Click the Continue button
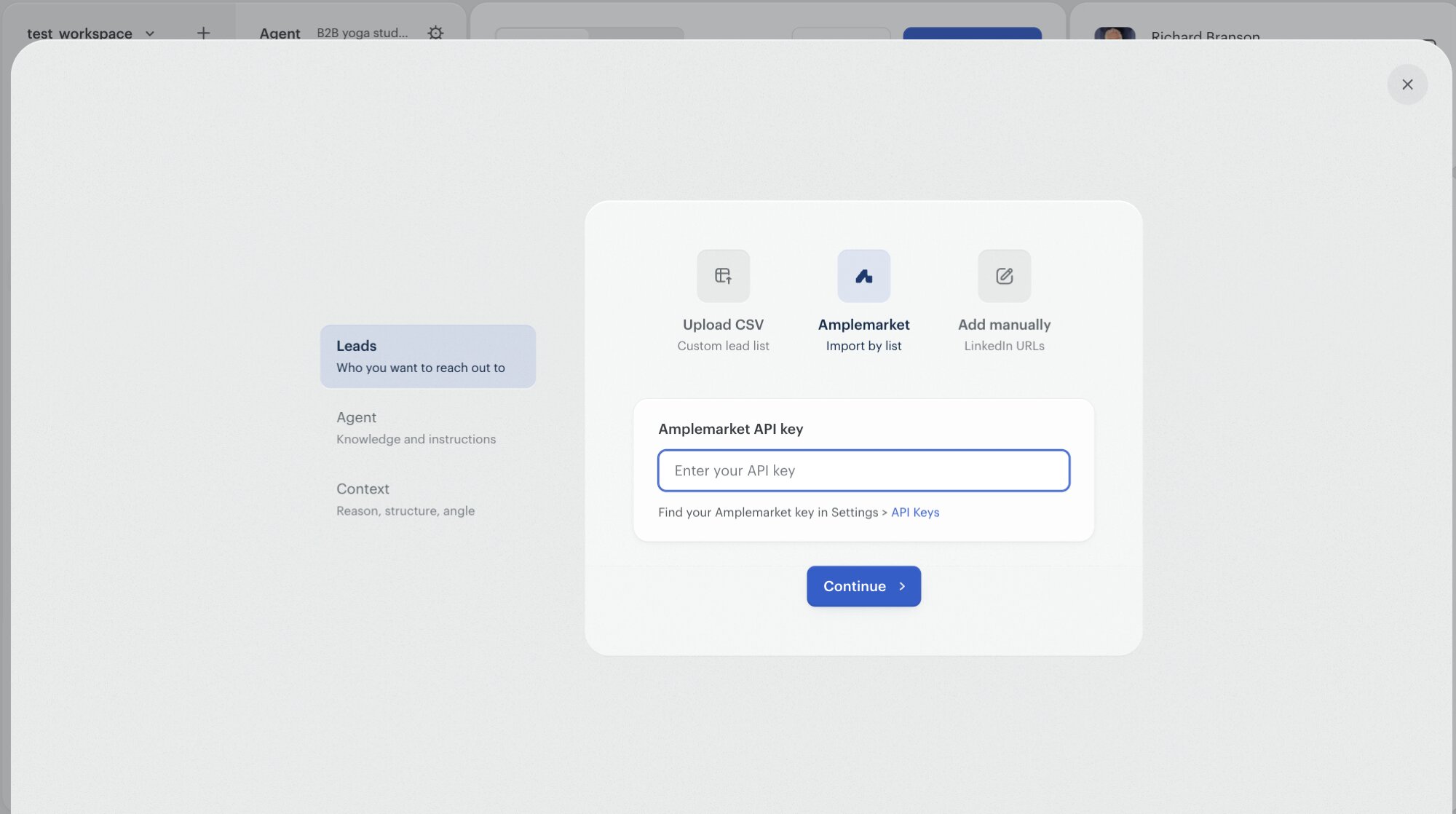The height and width of the screenshot is (814, 1456). [x=863, y=586]
